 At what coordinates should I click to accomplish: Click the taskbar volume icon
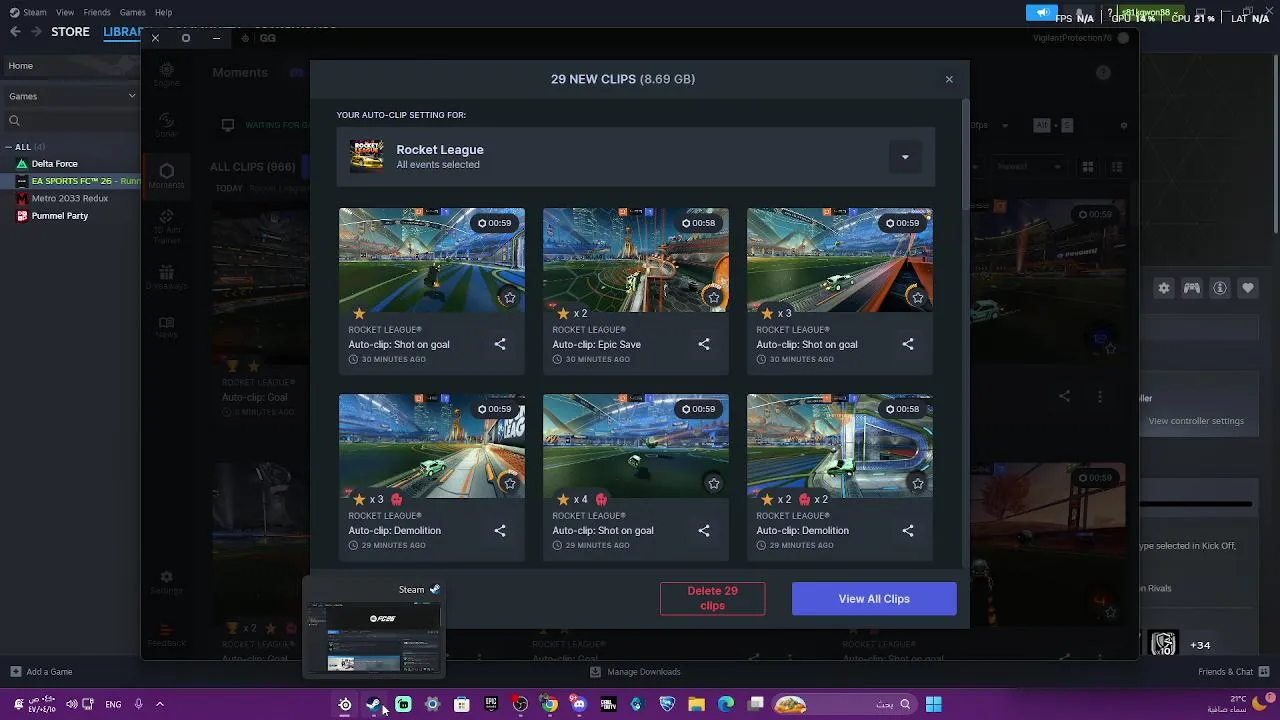71,704
